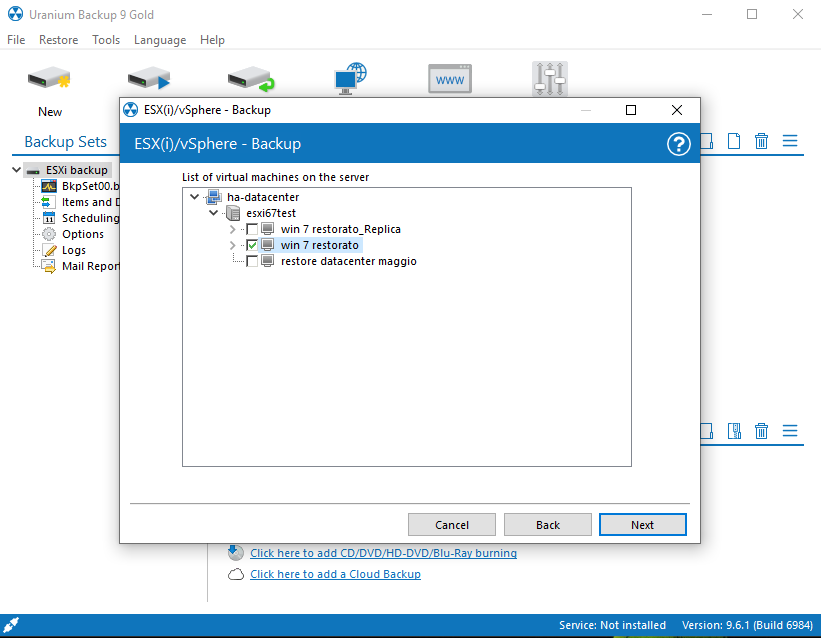The height and width of the screenshot is (638, 821).
Task: Select the win 7 restorato_Replica VM row
Action: (x=340, y=229)
